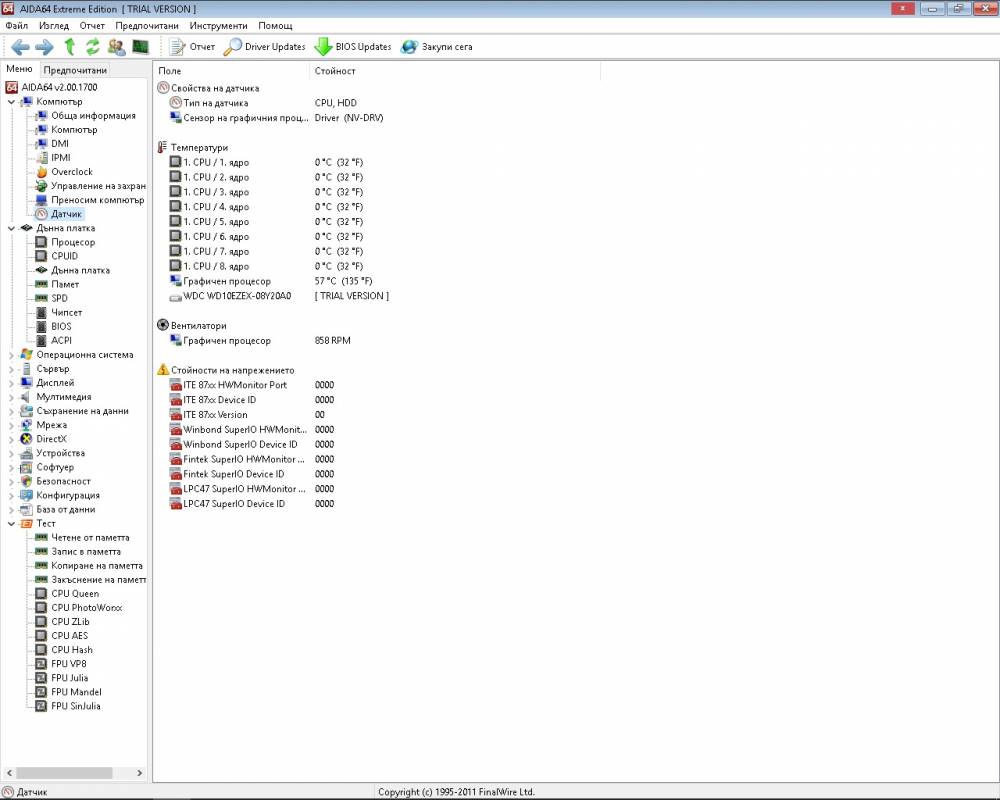Click the IPMI tree item icon

(41, 158)
